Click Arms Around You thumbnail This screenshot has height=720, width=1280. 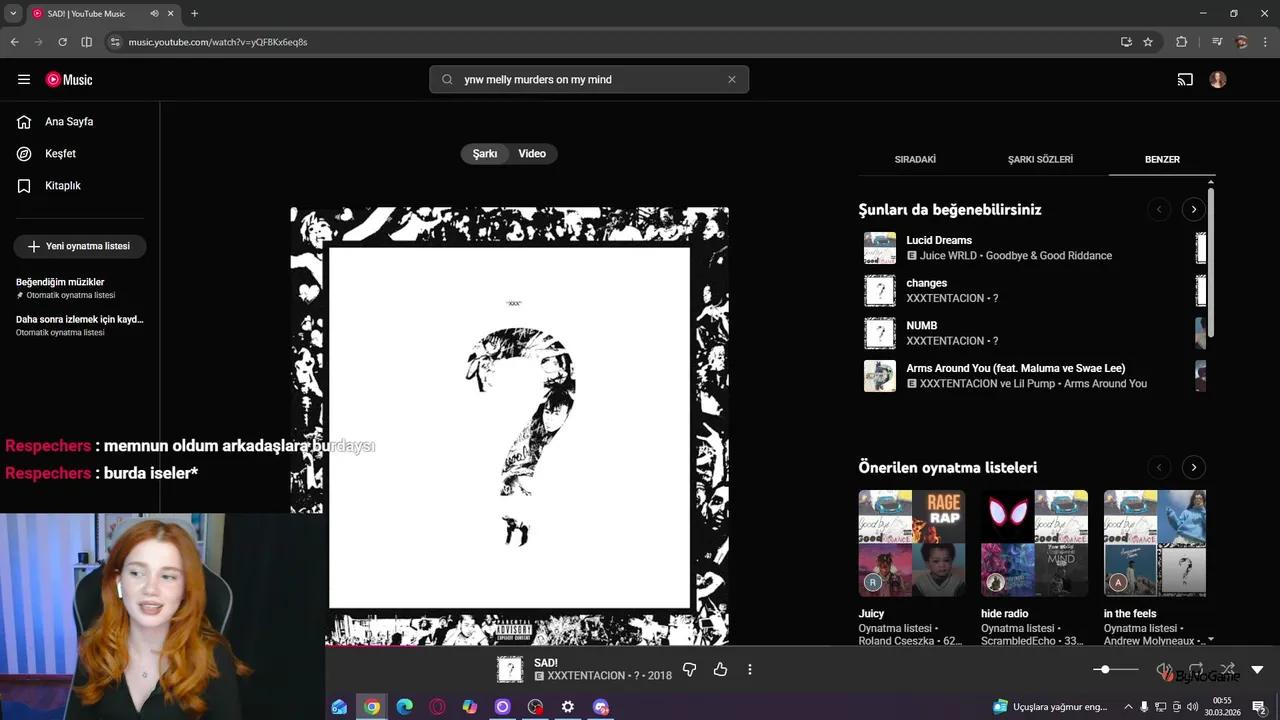point(880,376)
